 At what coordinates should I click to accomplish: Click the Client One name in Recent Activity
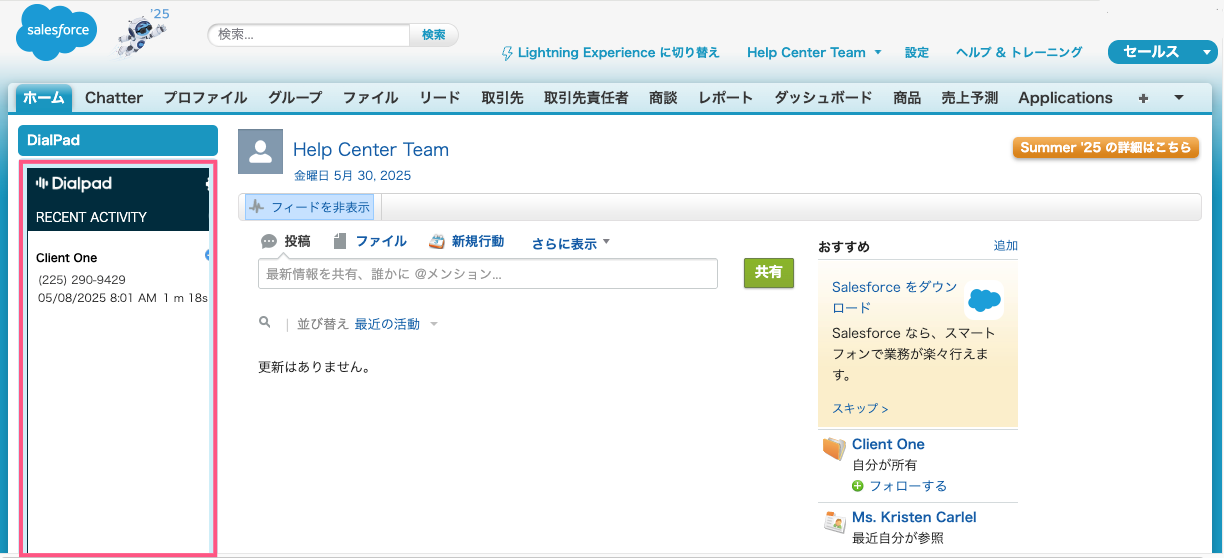click(x=67, y=258)
